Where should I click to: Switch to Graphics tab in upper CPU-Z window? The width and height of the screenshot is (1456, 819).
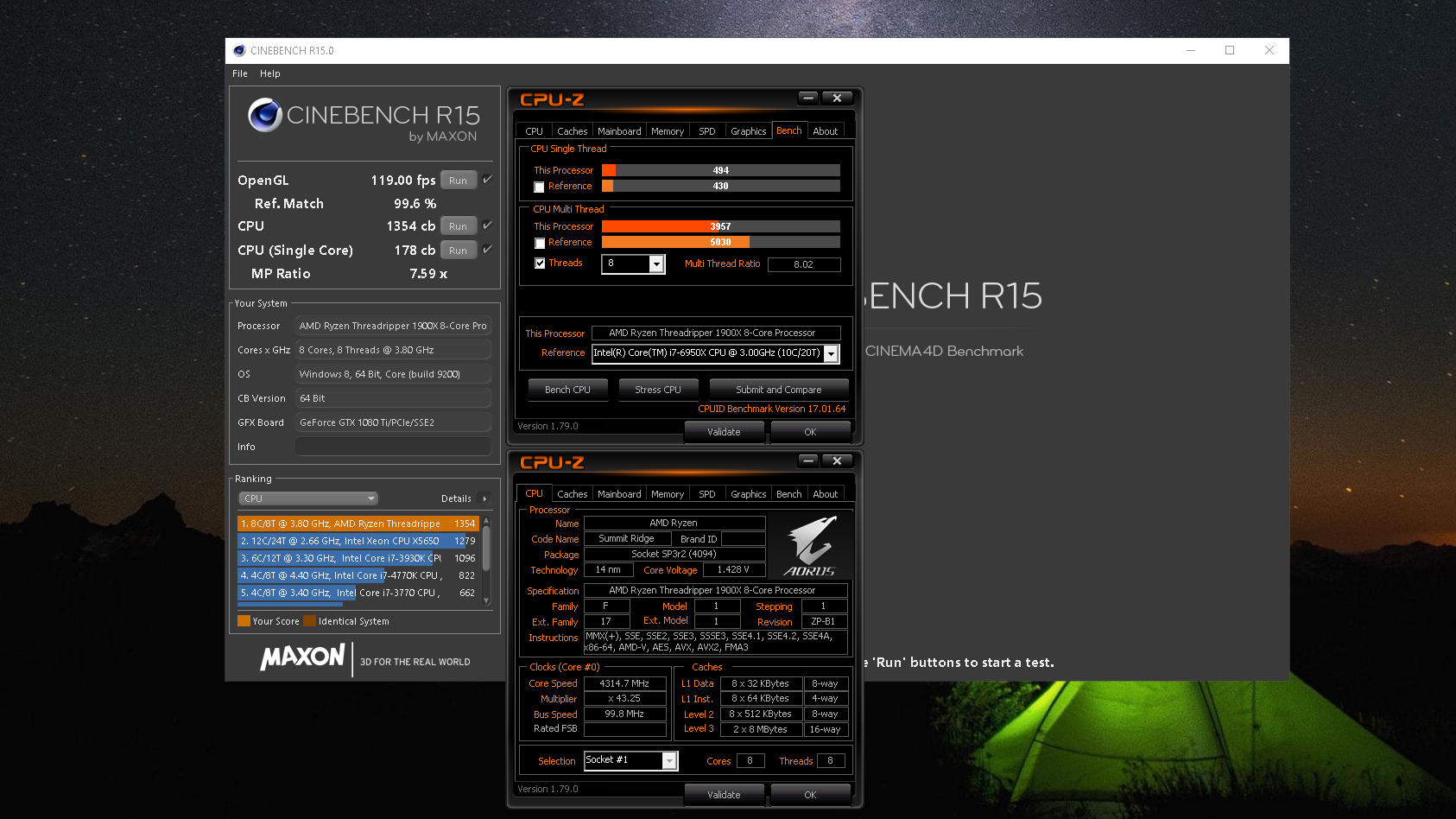click(x=748, y=131)
